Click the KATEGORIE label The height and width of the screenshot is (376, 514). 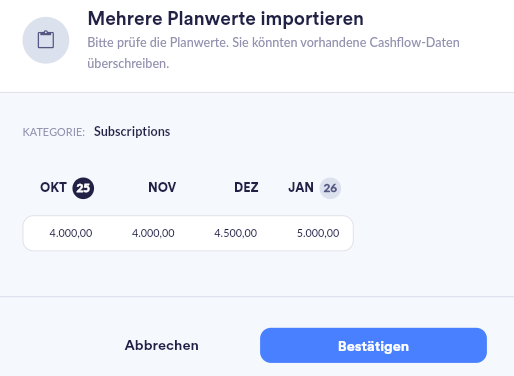coord(54,132)
